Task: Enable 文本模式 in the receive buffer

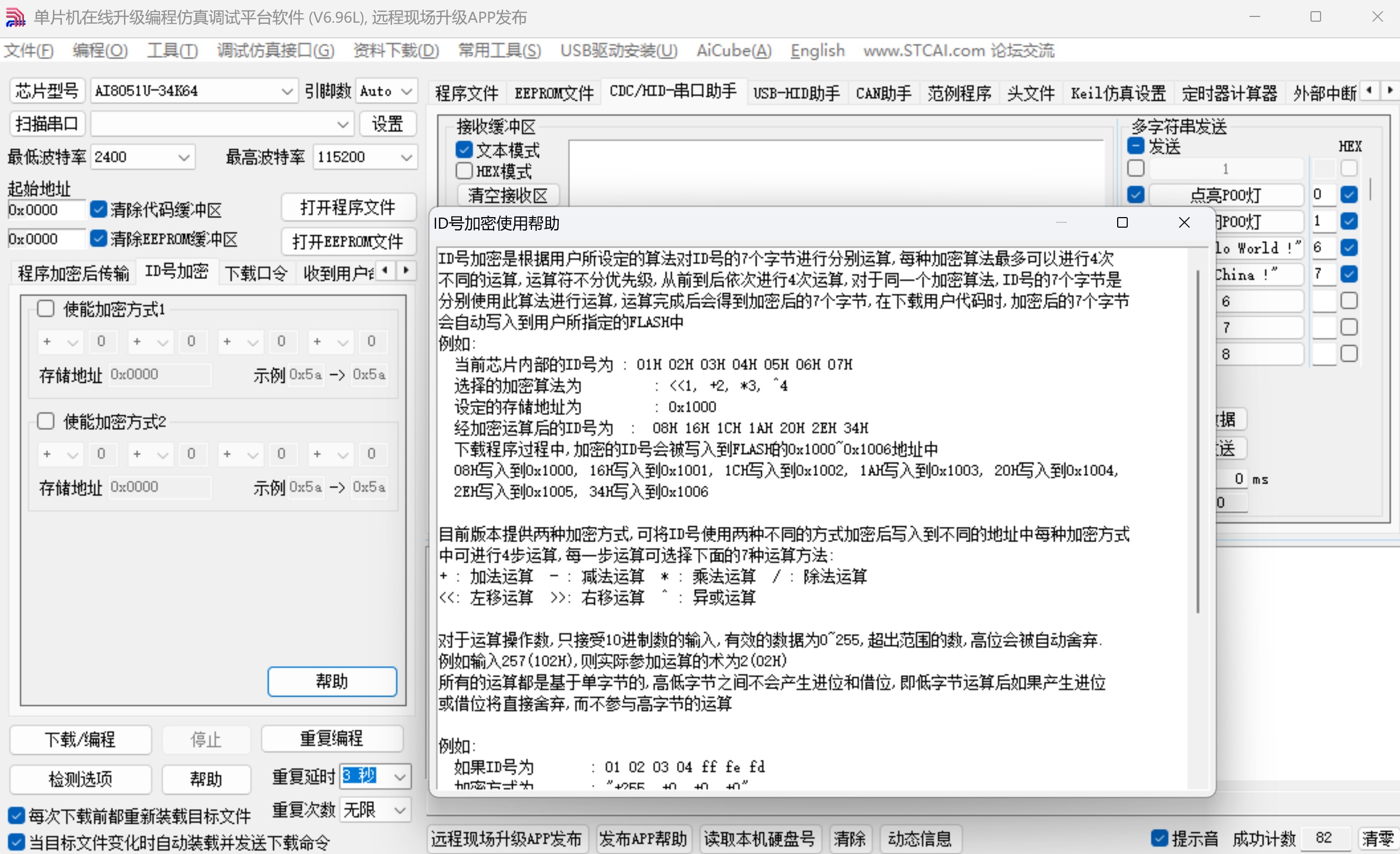Action: pos(463,150)
